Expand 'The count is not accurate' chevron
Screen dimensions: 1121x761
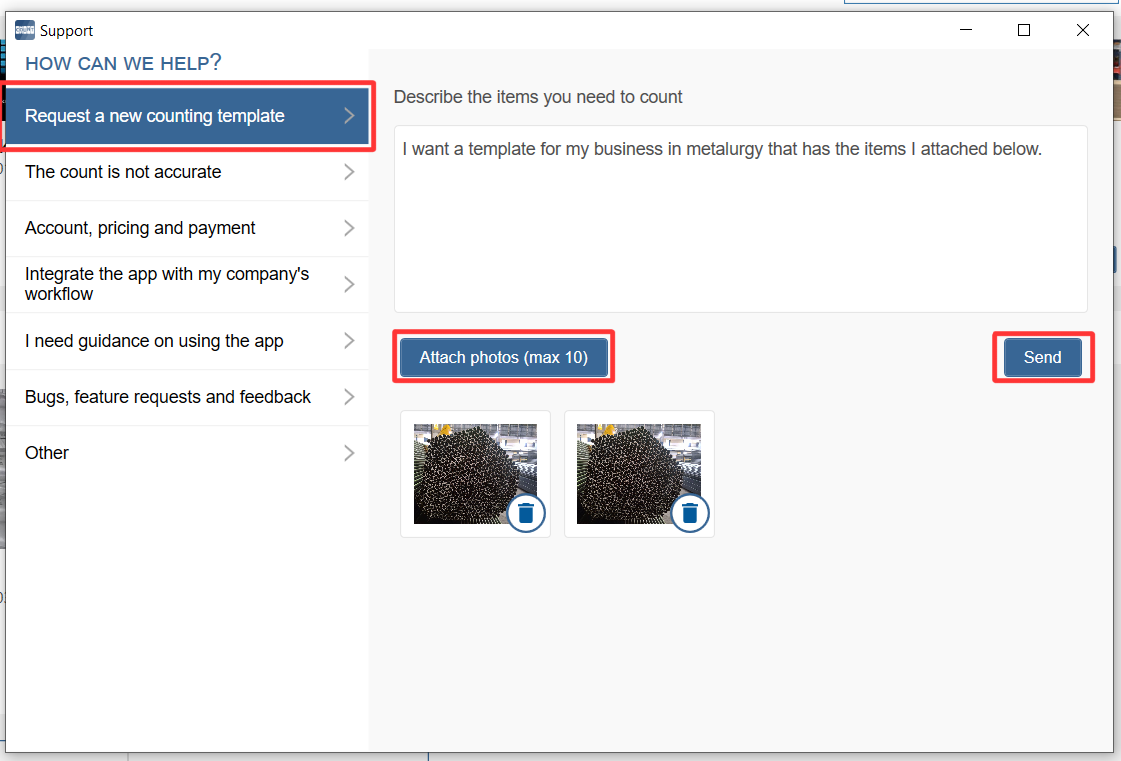[x=349, y=172]
